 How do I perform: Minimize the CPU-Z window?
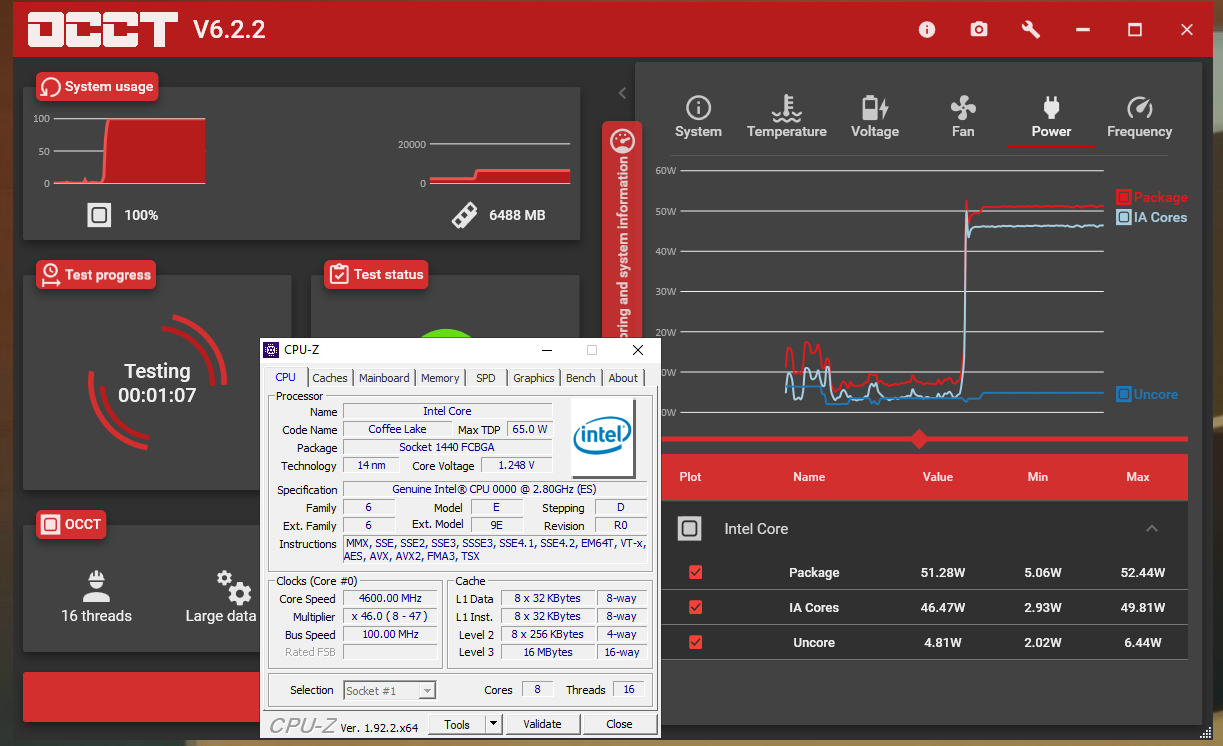[x=546, y=350]
